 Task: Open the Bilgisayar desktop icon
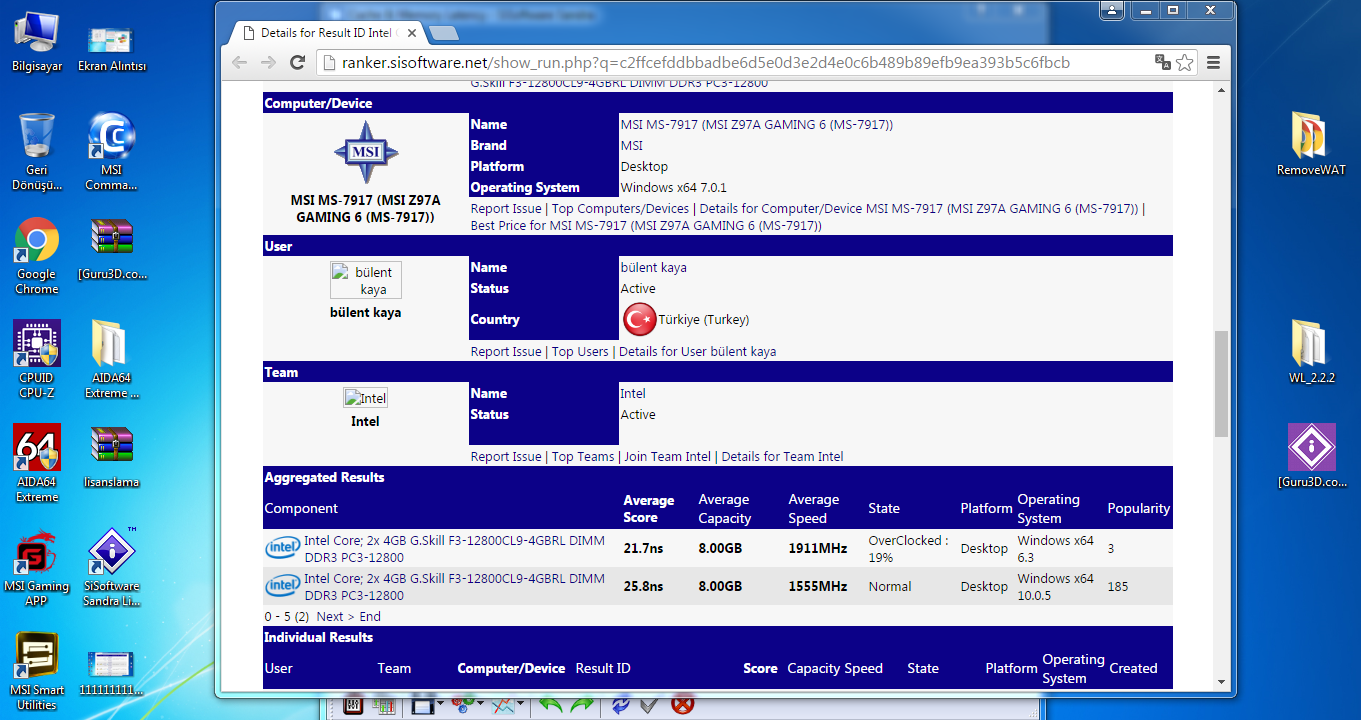(37, 40)
